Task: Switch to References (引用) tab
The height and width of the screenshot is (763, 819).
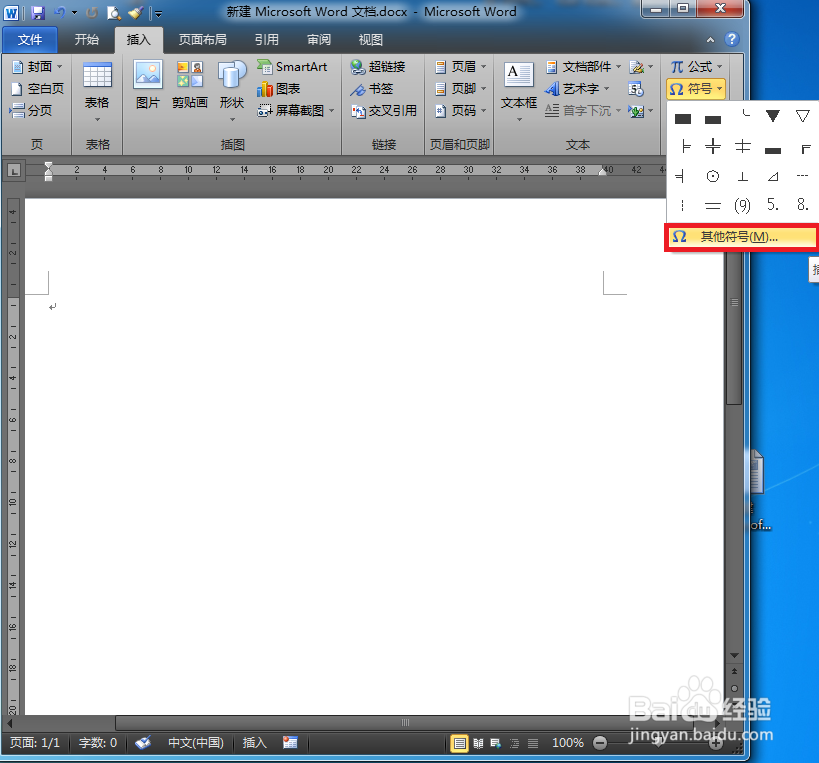Action: pyautogui.click(x=266, y=40)
